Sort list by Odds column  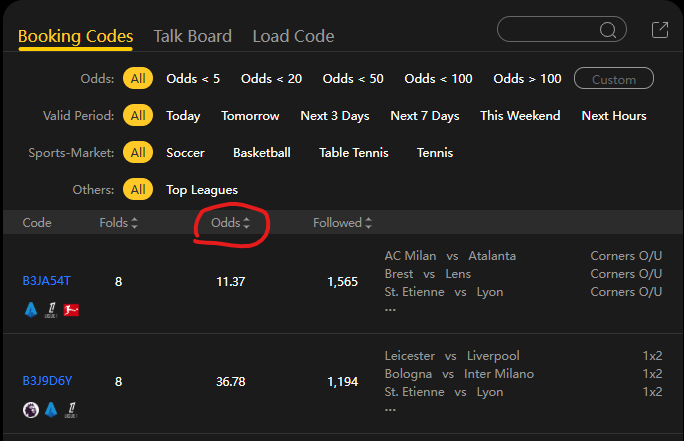[230, 223]
